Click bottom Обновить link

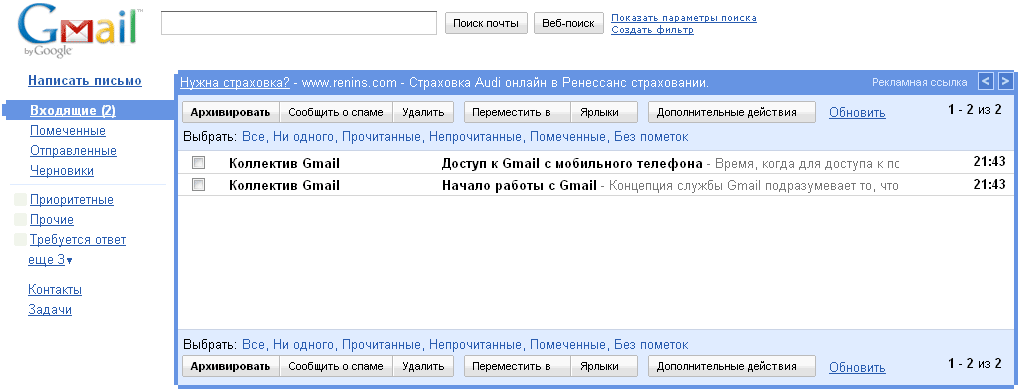[857, 368]
